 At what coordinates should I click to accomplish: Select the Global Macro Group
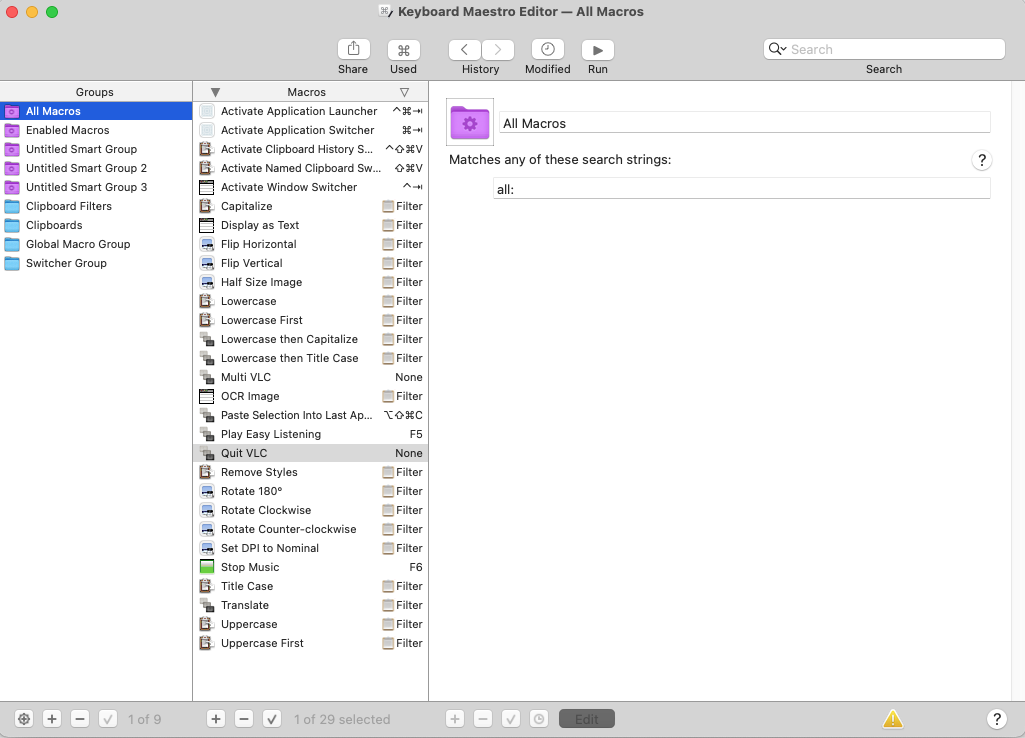pos(96,244)
